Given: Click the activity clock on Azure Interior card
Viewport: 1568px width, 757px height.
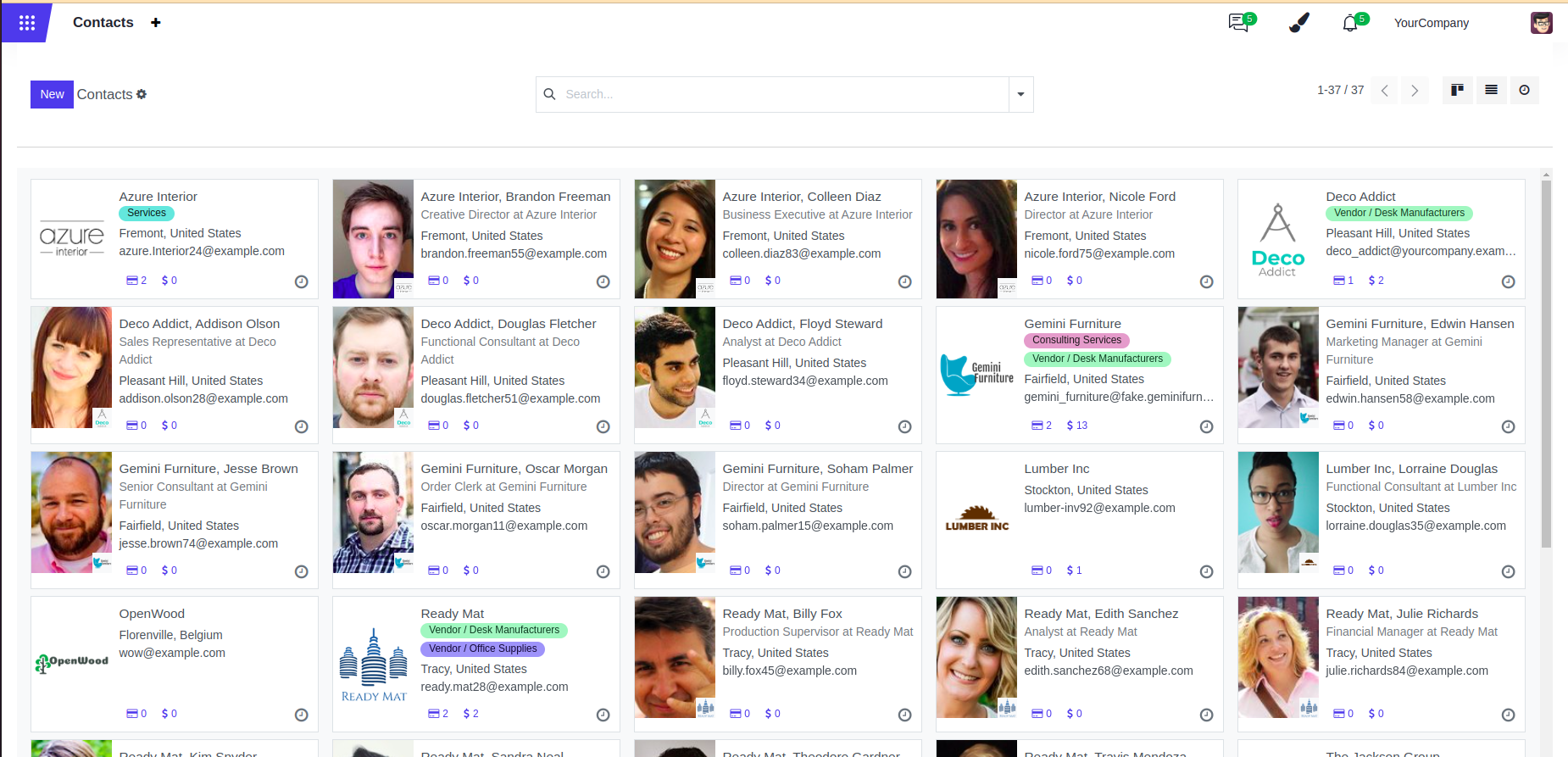Looking at the screenshot, I should tap(301, 281).
